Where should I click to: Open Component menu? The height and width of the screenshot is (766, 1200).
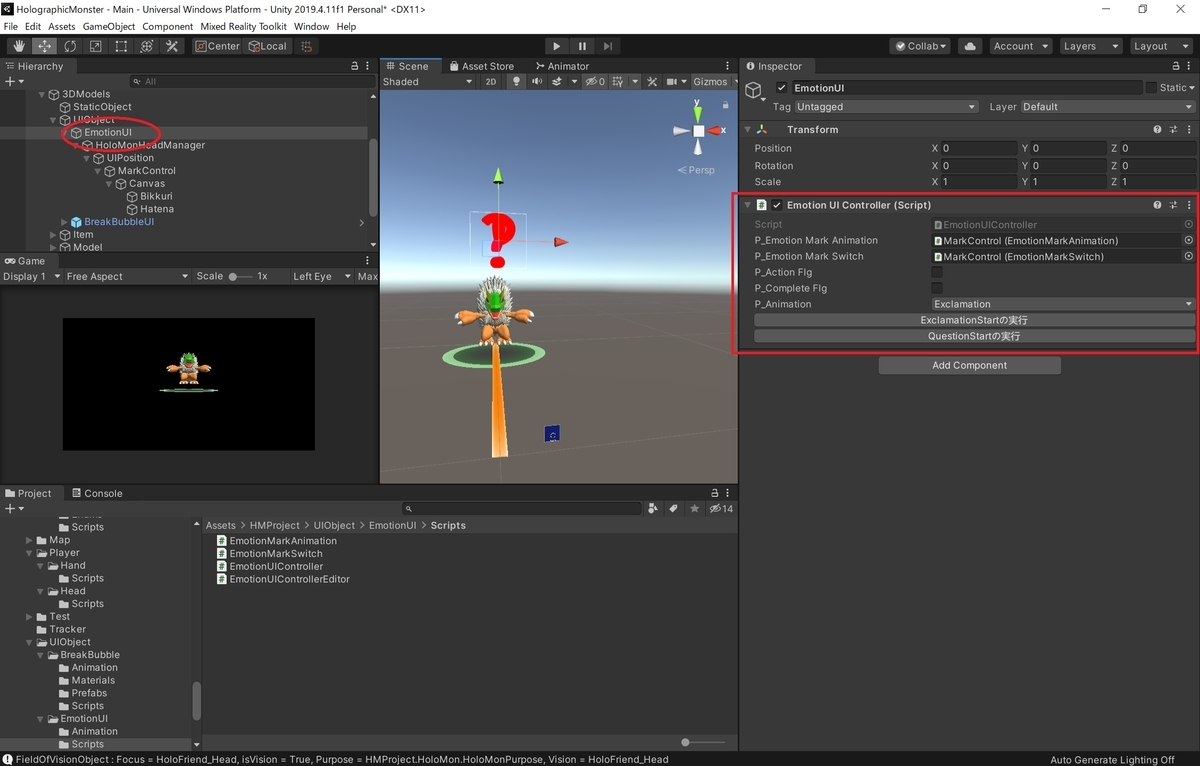coord(168,26)
